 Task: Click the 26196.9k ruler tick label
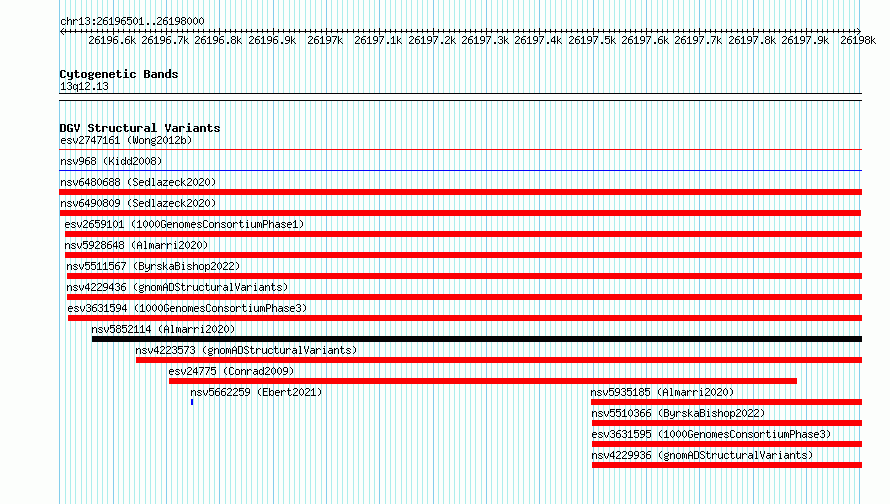pyautogui.click(x=272, y=41)
